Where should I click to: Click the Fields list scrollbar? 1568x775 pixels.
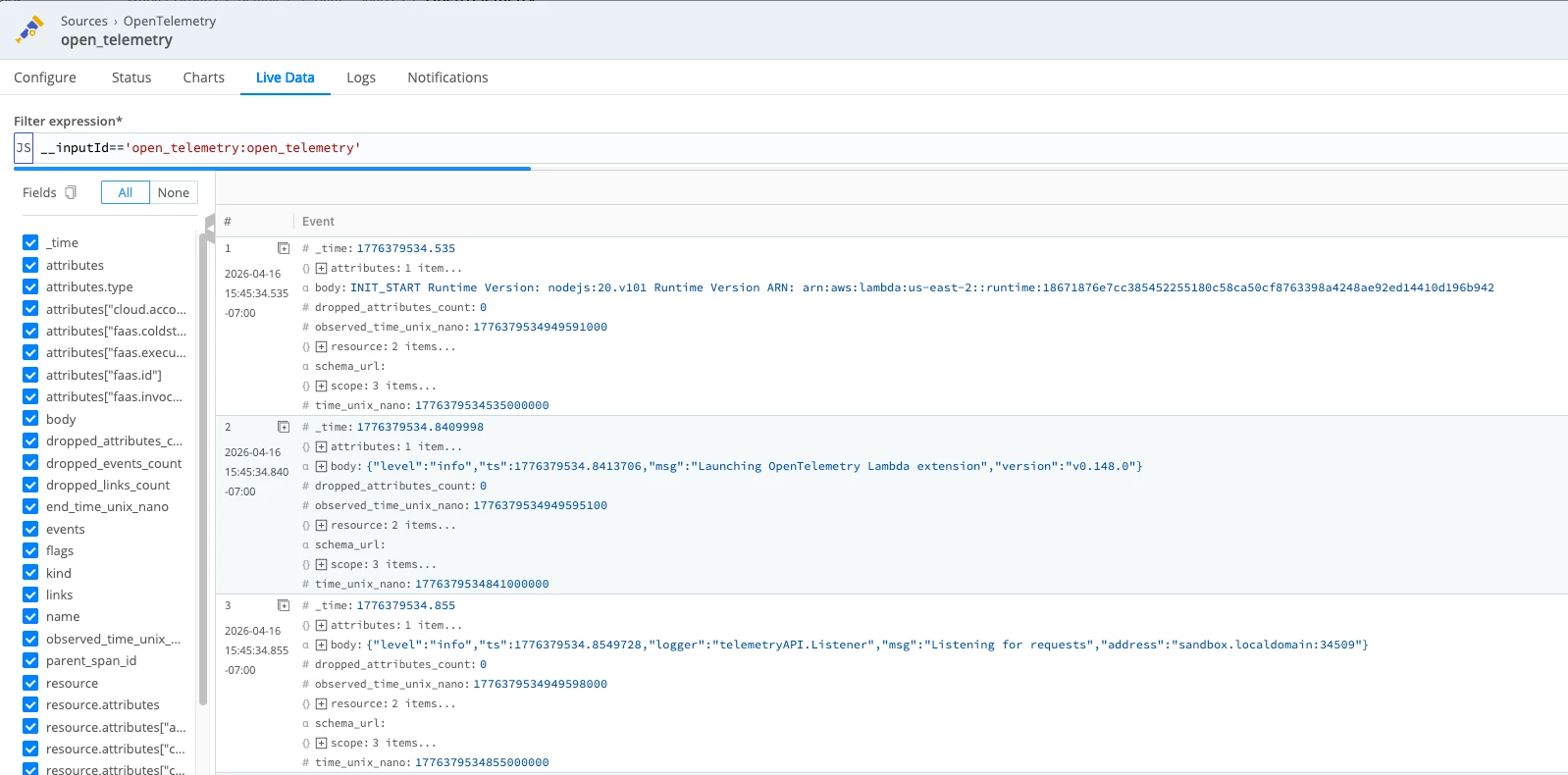(203, 469)
